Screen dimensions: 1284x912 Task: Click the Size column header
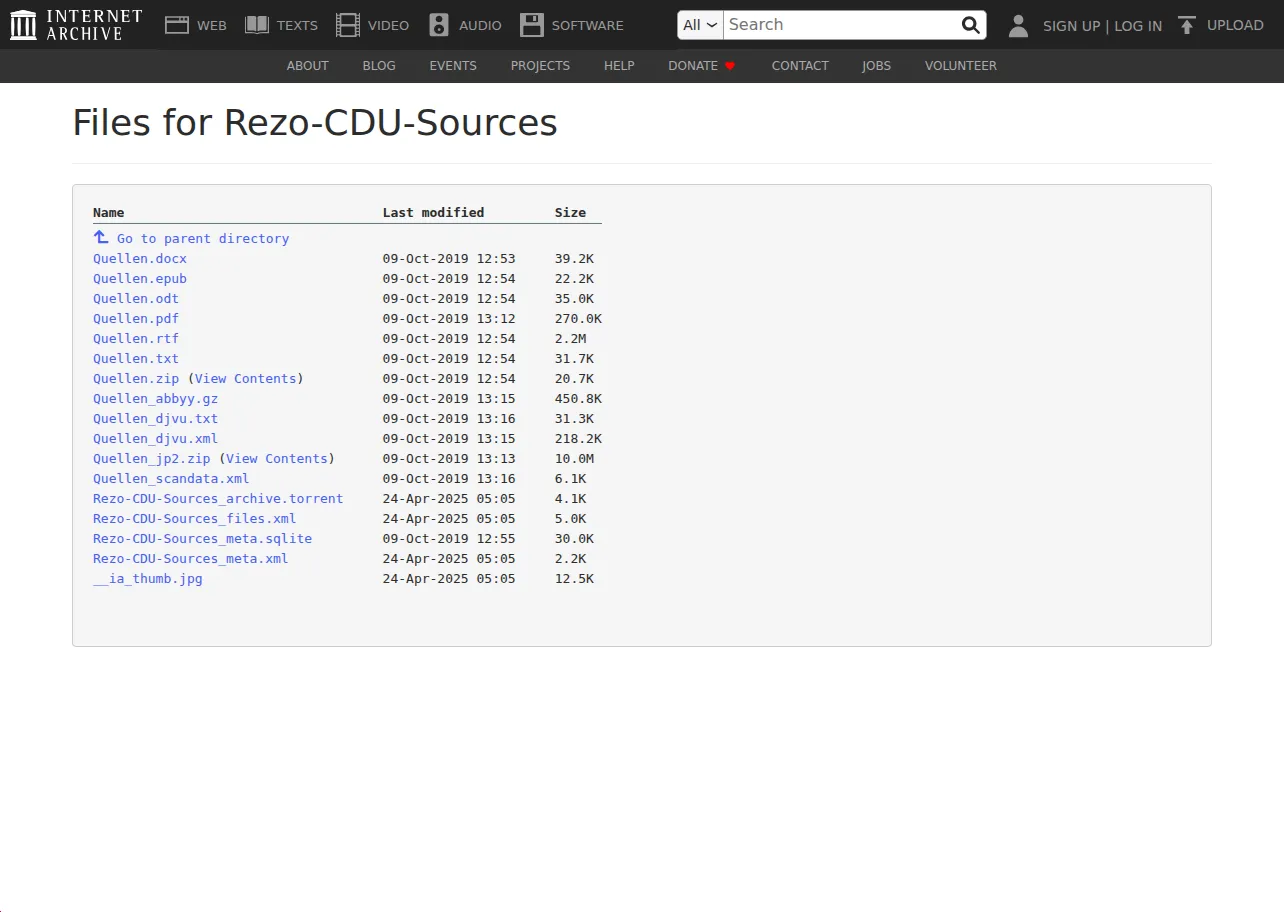pos(571,213)
